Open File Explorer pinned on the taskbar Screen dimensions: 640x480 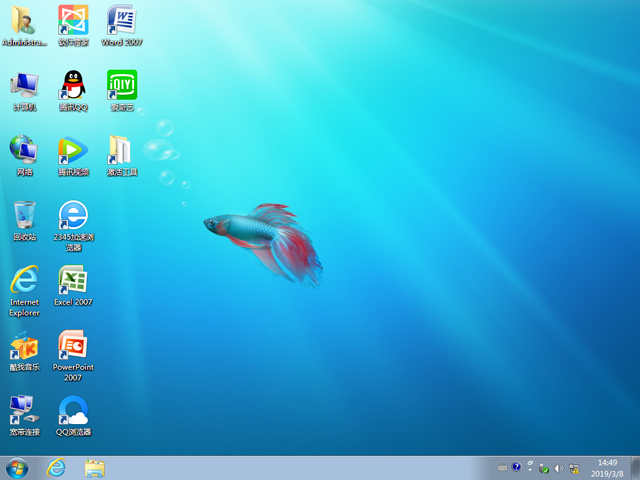[95, 468]
